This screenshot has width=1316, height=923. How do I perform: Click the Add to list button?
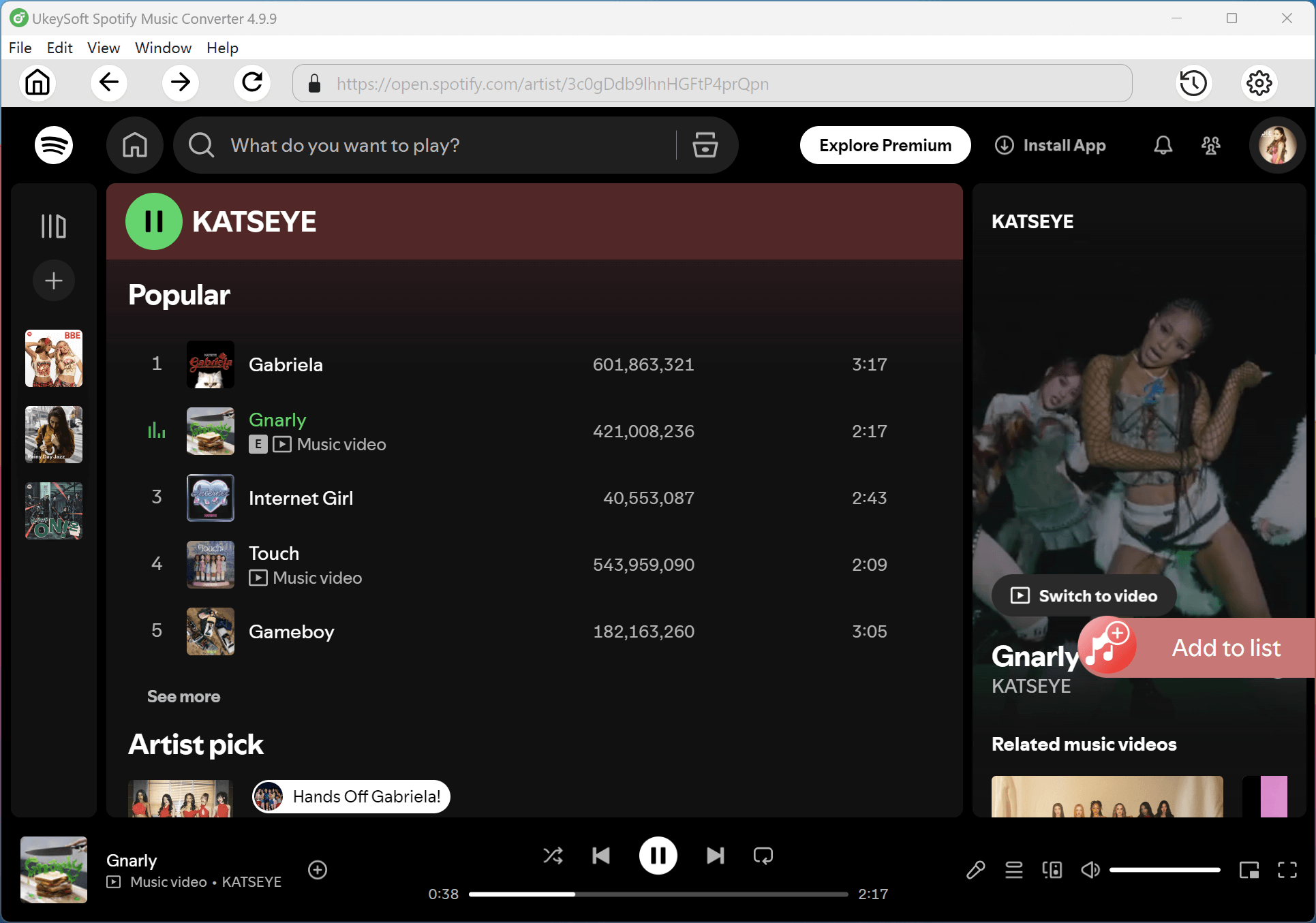pos(1225,648)
